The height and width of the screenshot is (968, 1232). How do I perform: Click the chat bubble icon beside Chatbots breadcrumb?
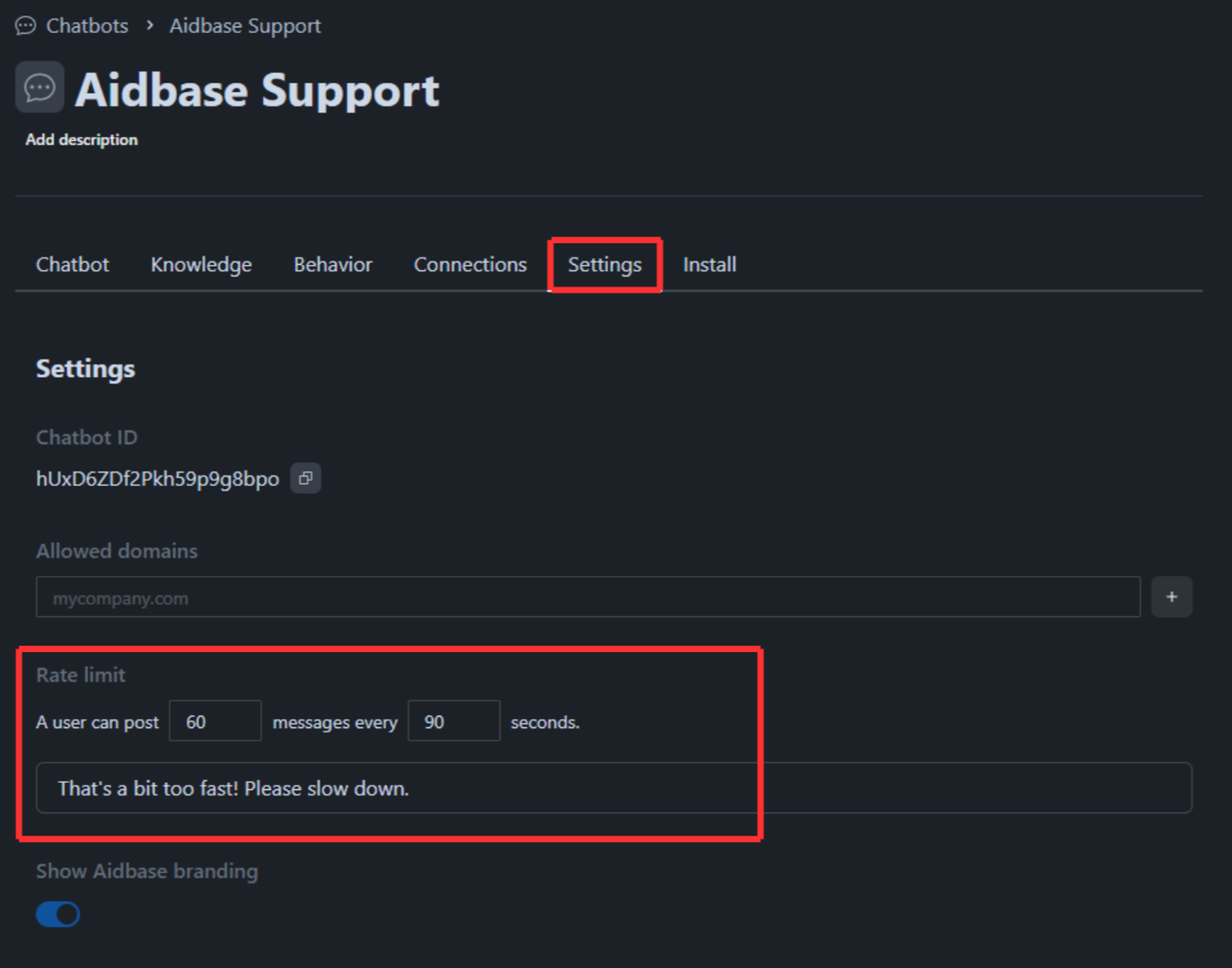point(26,26)
